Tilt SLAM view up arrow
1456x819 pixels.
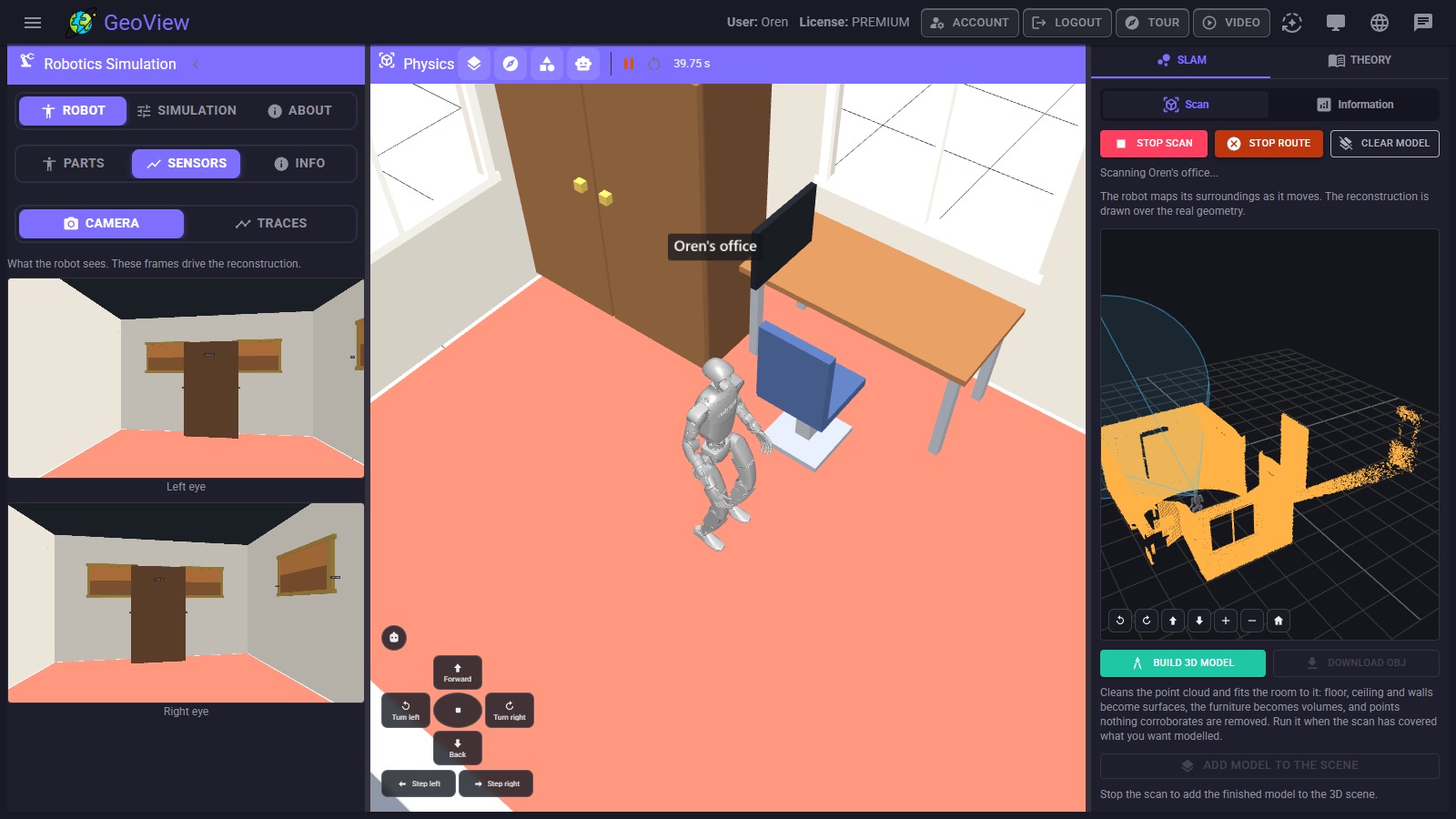pos(1173,621)
